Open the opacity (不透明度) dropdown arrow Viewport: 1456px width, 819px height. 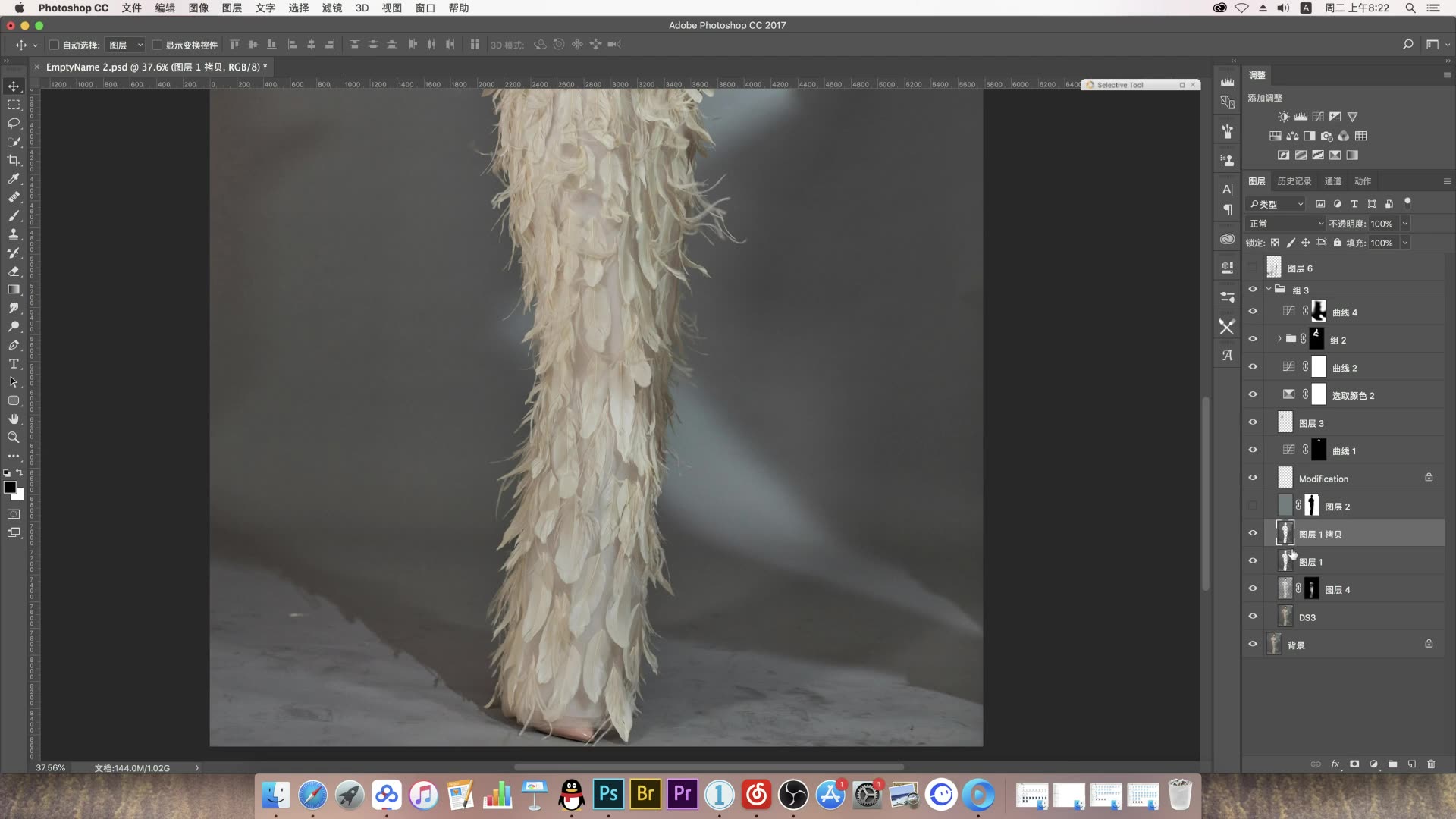1405,224
